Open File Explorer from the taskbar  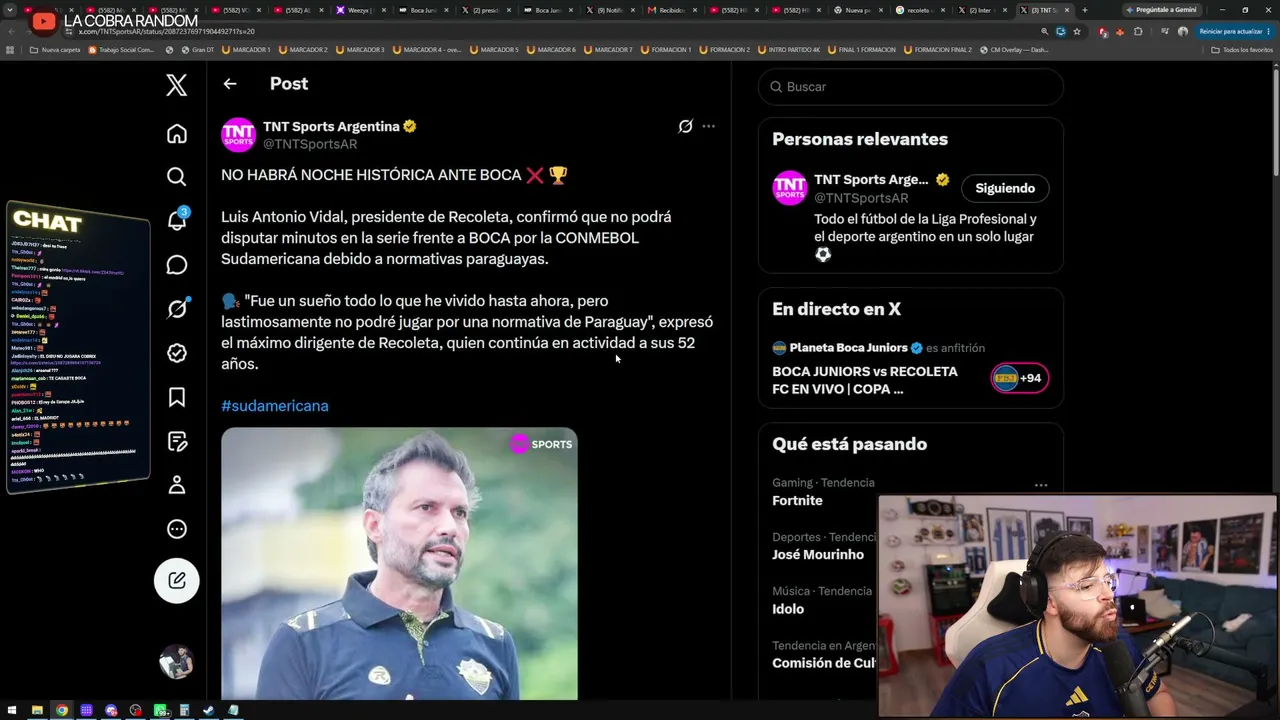click(x=37, y=711)
